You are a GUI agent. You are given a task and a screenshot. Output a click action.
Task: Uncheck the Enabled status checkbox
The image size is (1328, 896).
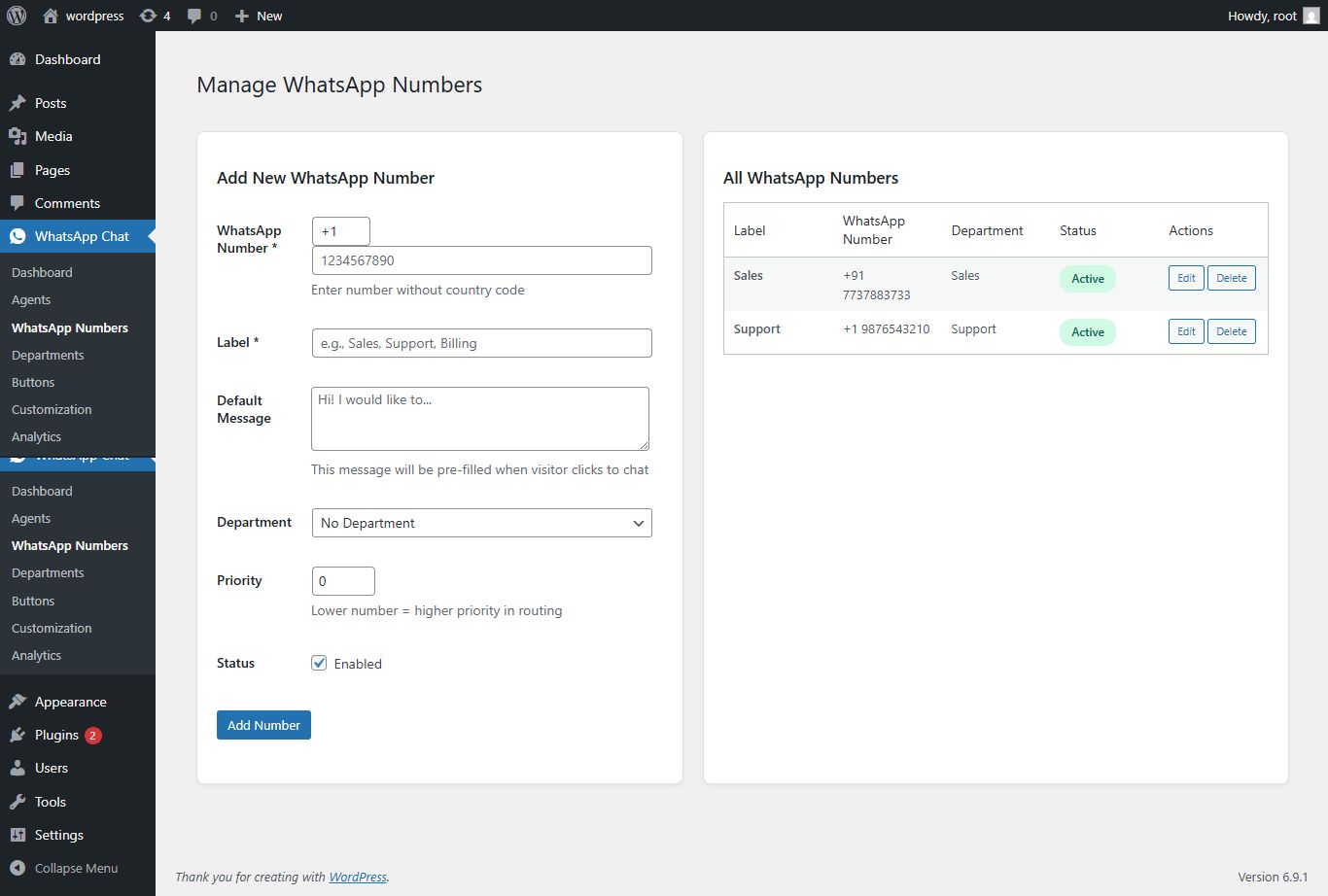319,663
